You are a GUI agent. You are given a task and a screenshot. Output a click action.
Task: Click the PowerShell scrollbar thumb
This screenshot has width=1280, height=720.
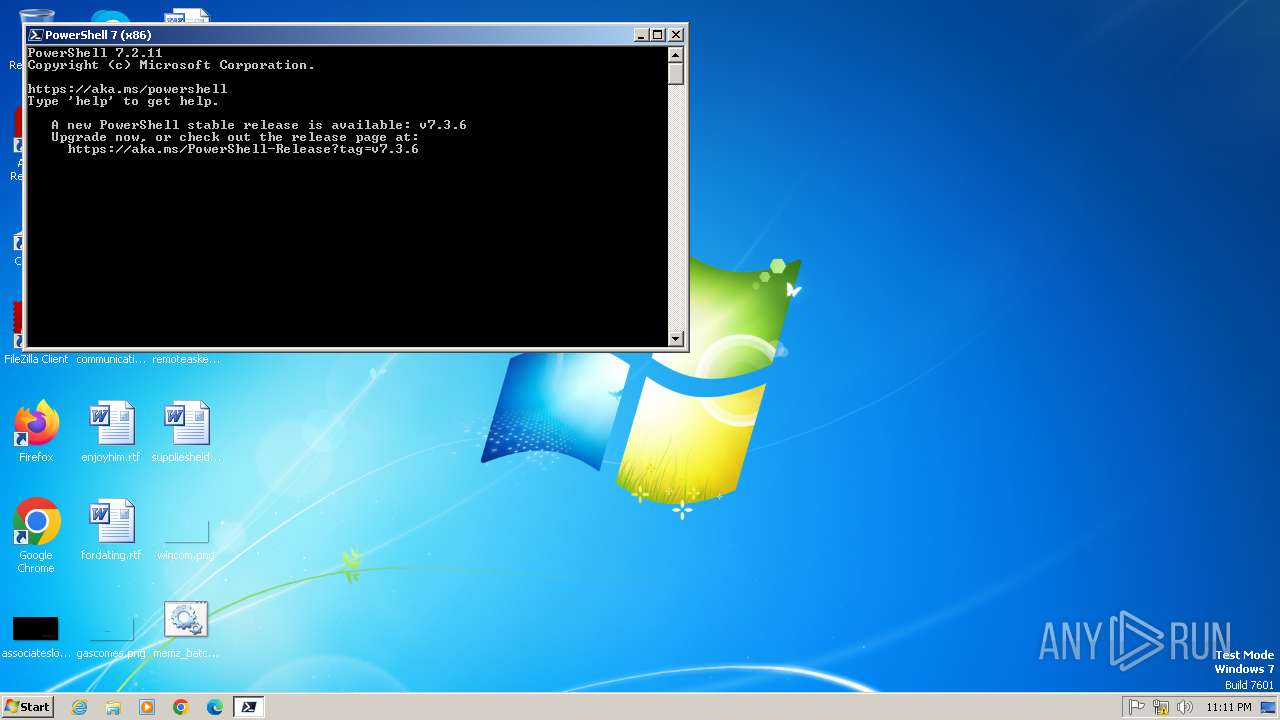(x=676, y=74)
